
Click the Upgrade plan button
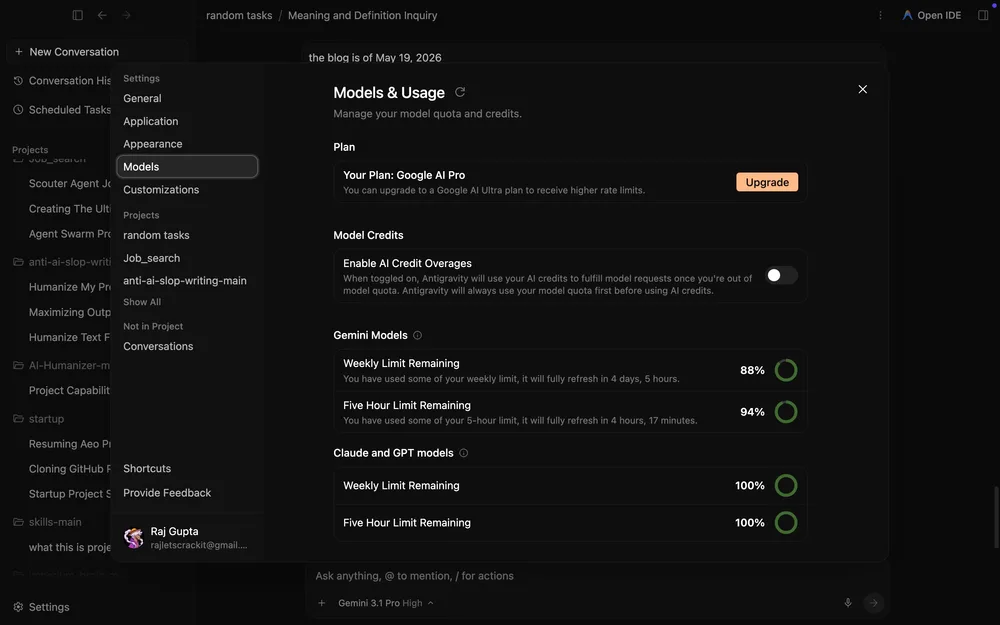(767, 182)
